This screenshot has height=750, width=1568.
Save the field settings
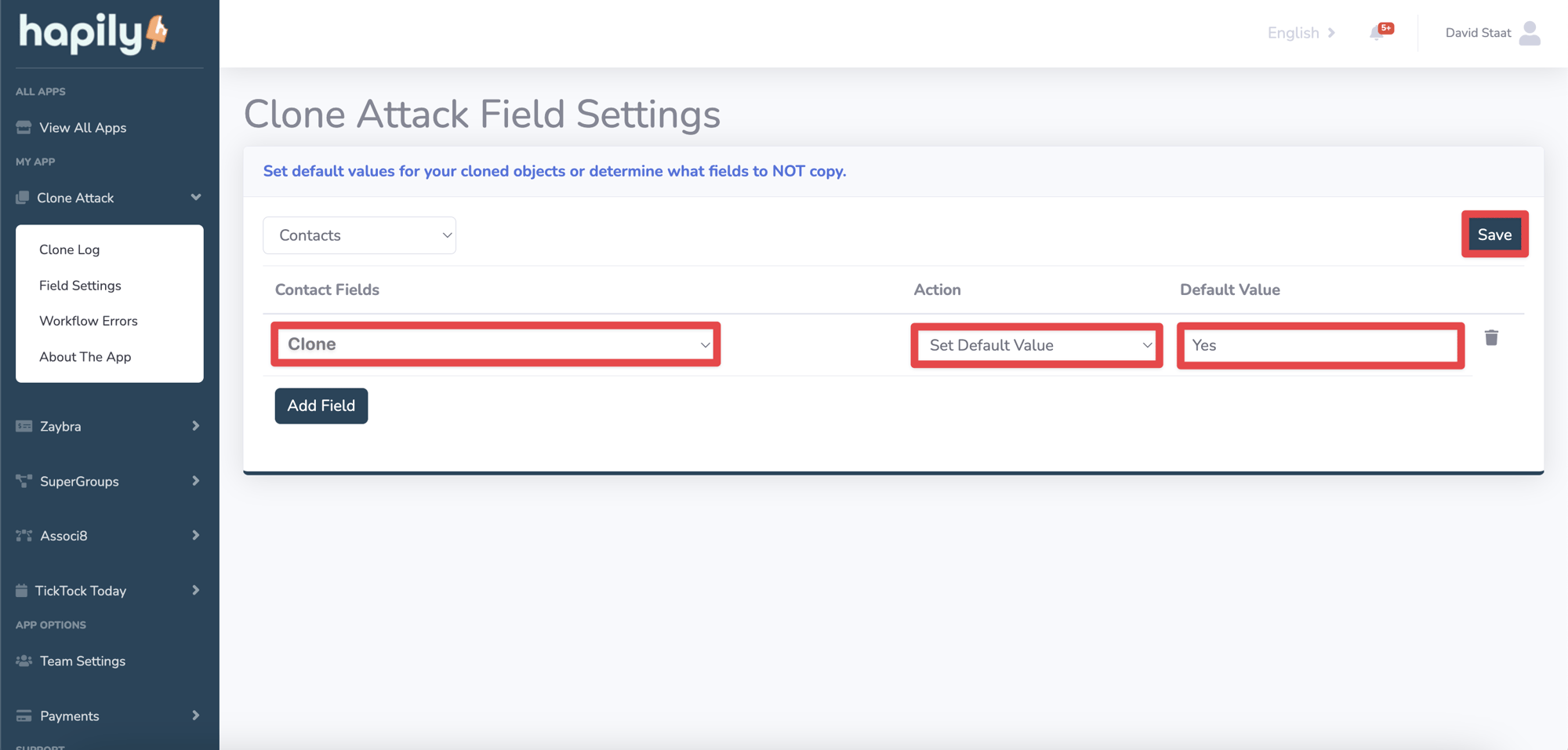(1494, 234)
